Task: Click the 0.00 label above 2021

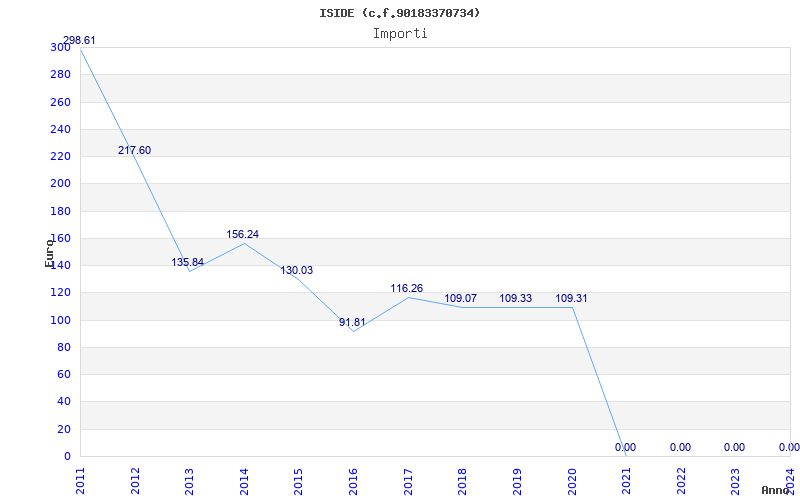Action: (x=625, y=447)
